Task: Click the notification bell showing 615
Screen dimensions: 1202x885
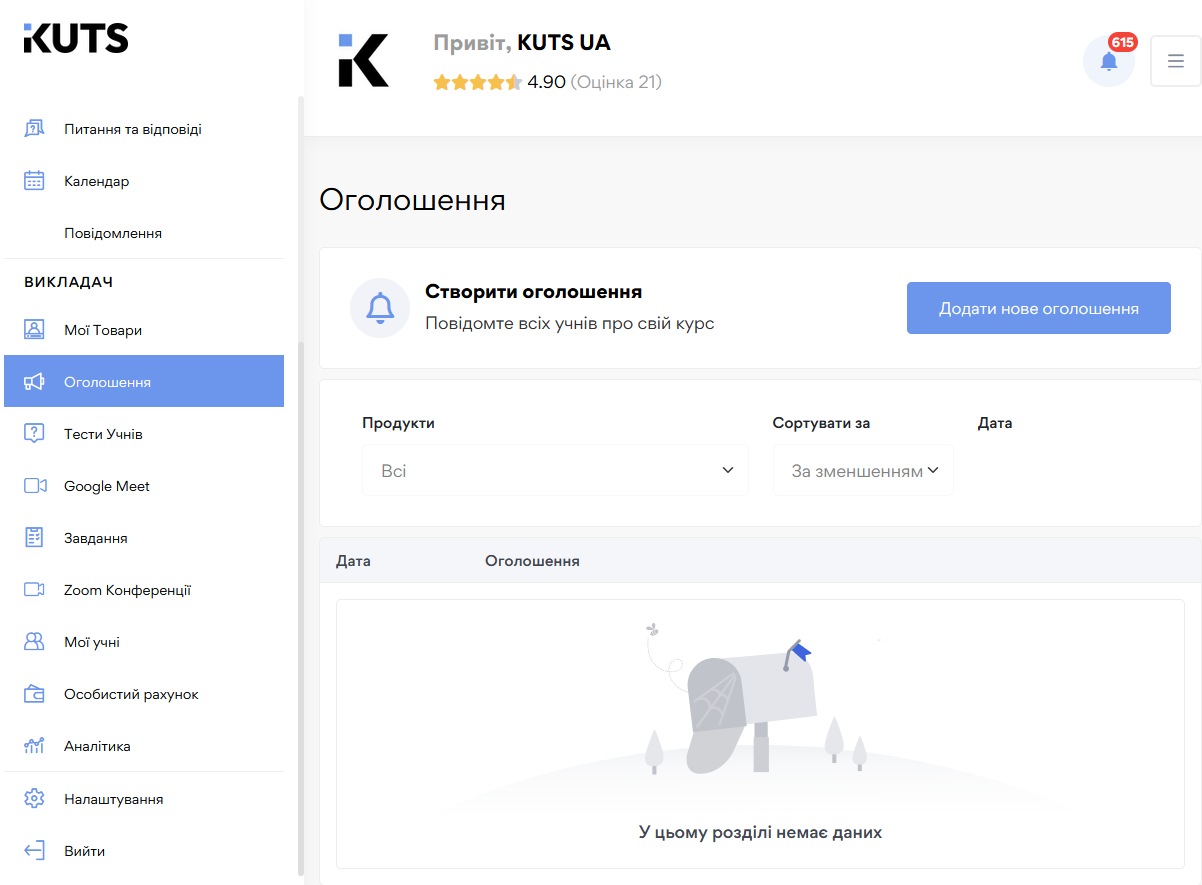Action: pyautogui.click(x=1108, y=60)
